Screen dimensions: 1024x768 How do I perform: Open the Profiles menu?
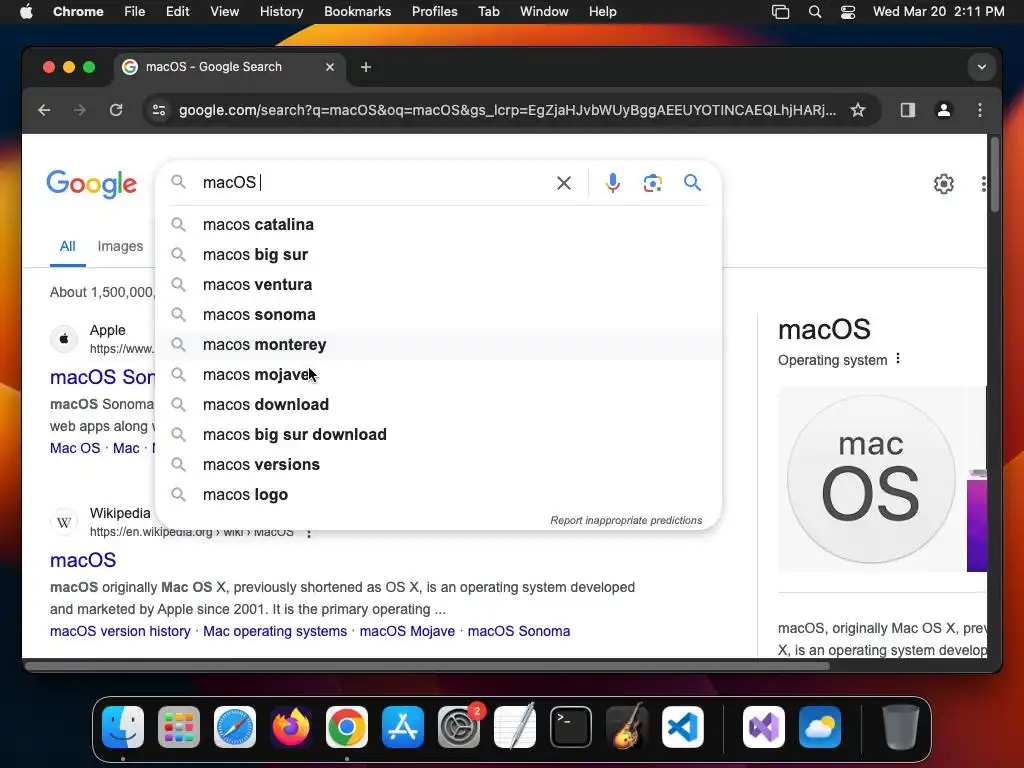(434, 12)
